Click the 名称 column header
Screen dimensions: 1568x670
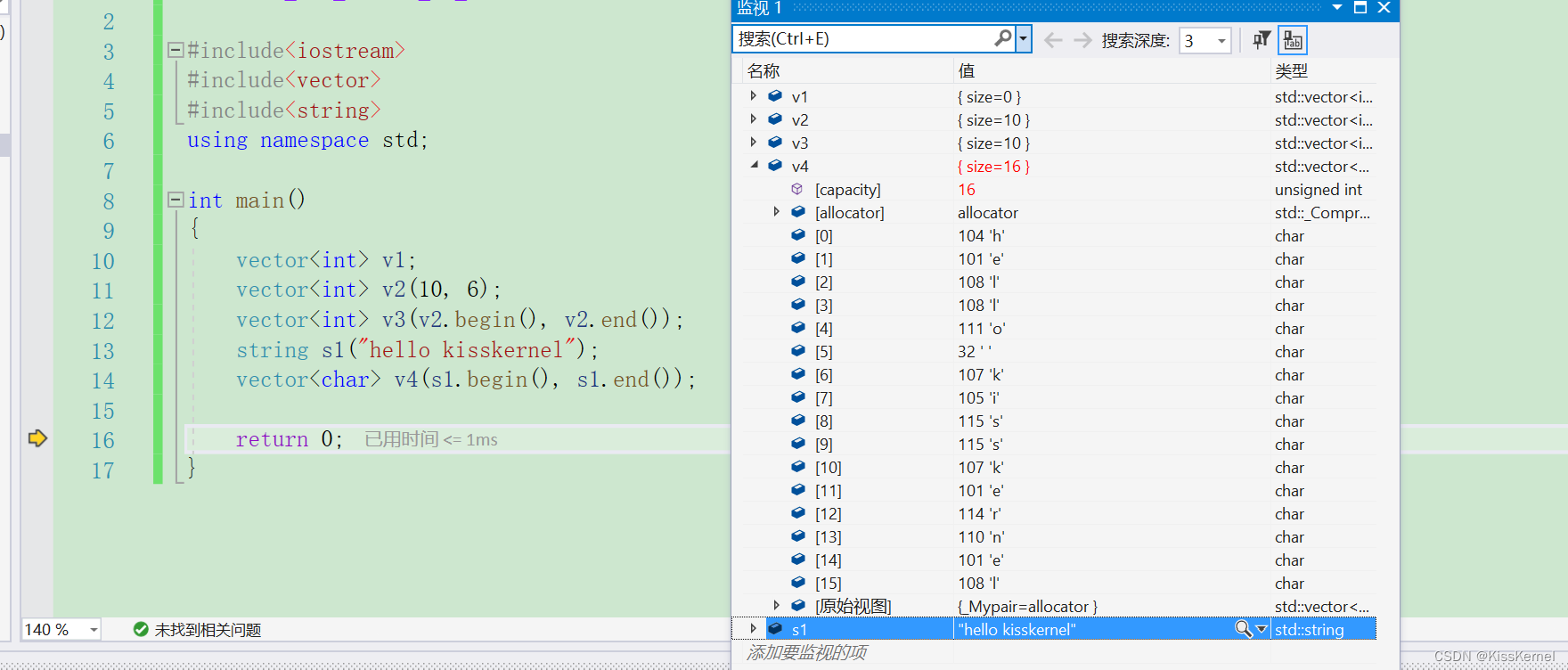[x=764, y=71]
